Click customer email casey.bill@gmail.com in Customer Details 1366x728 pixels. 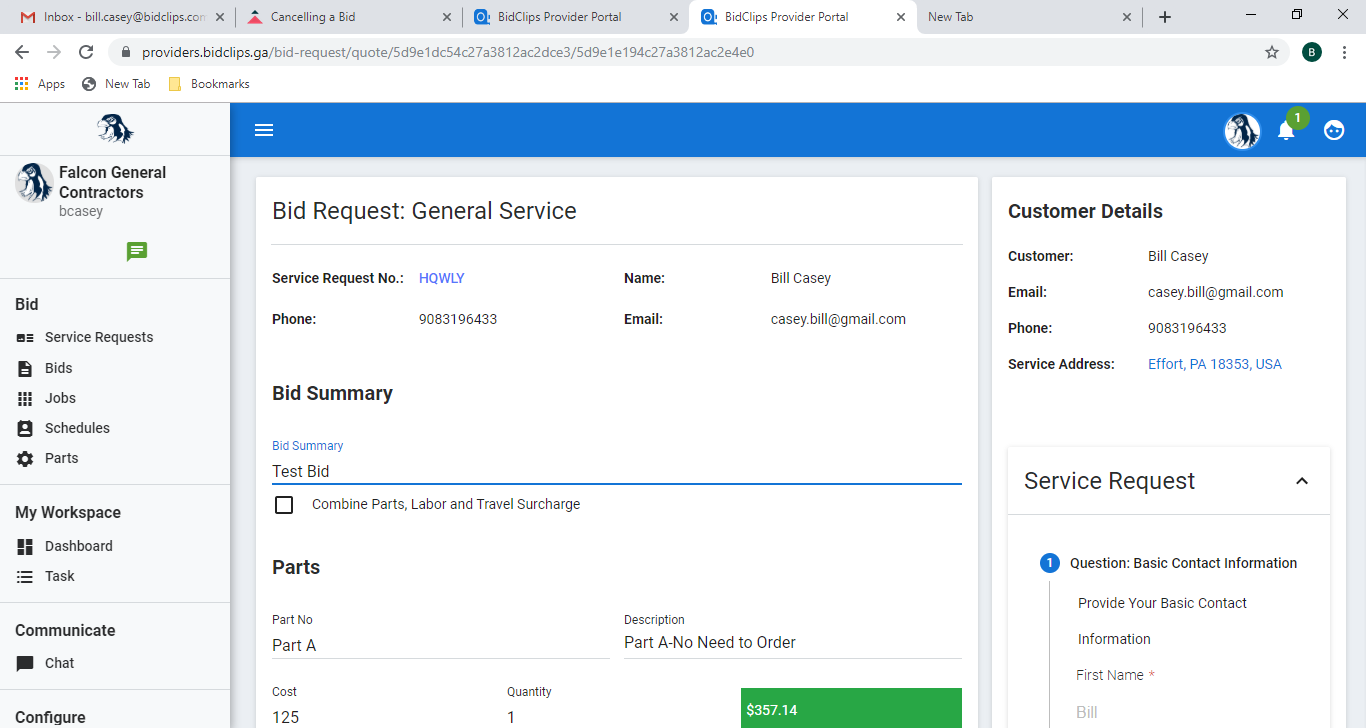pyautogui.click(x=1215, y=292)
